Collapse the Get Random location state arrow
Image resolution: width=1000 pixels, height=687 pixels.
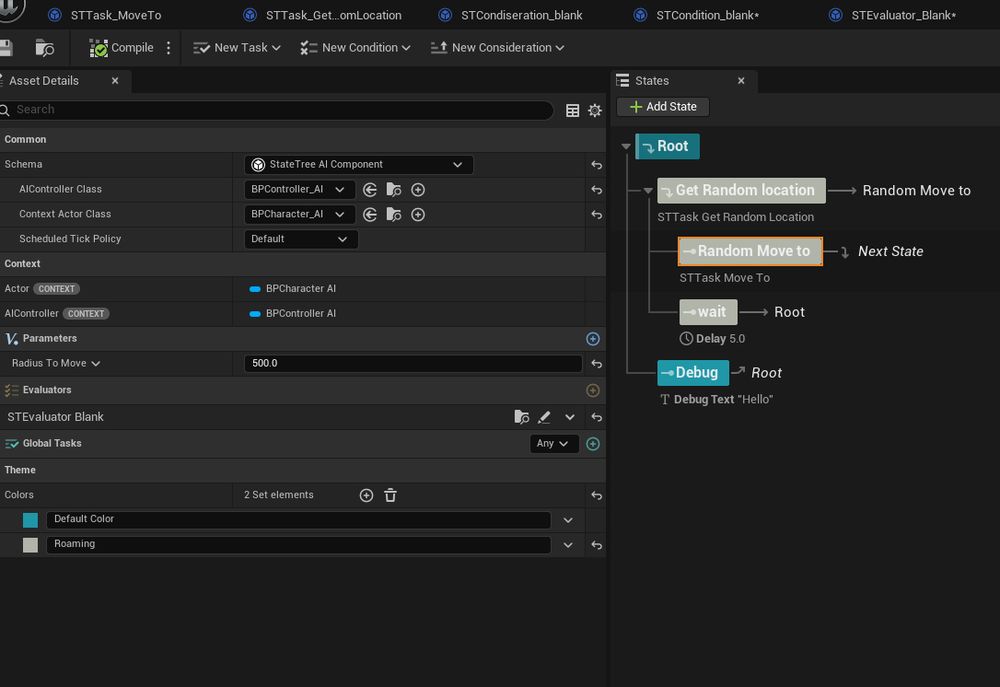click(648, 191)
